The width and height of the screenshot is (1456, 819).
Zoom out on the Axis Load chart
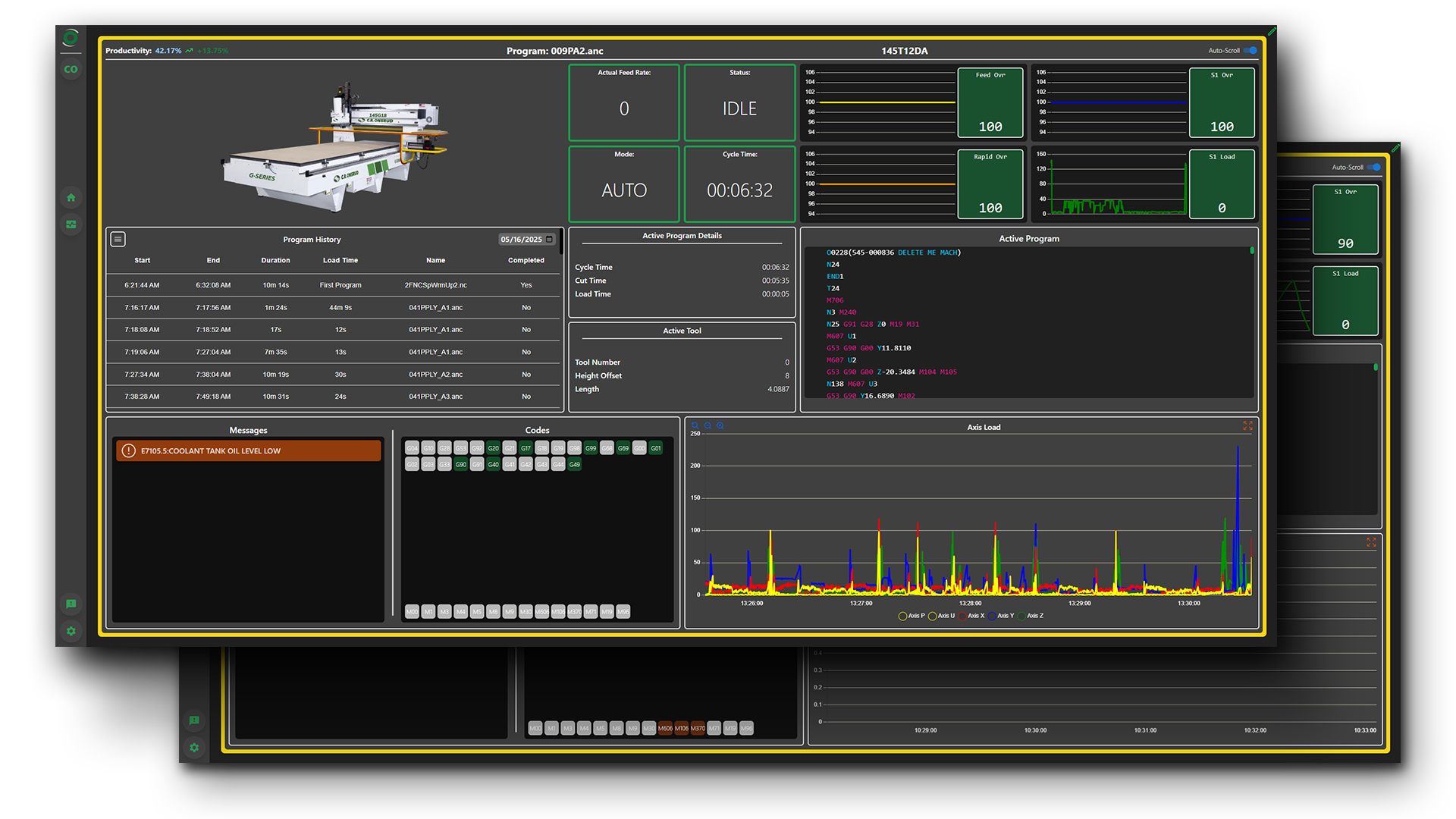pyautogui.click(x=708, y=425)
